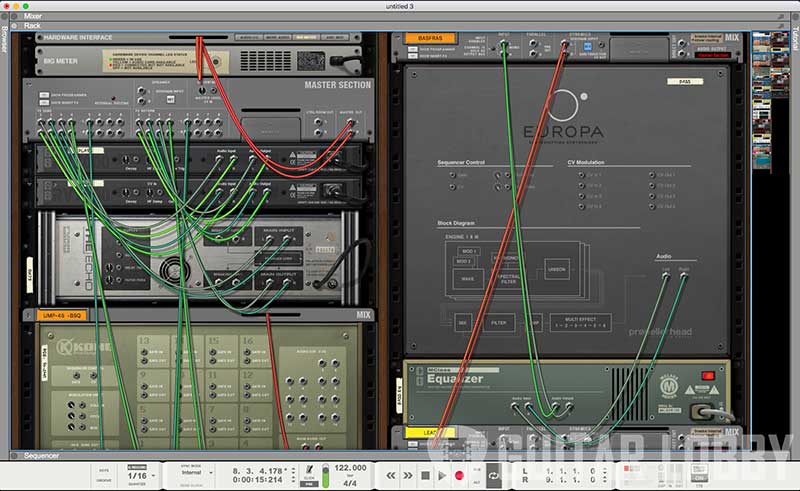Select the 0:00:15:214 time display

tap(258, 480)
